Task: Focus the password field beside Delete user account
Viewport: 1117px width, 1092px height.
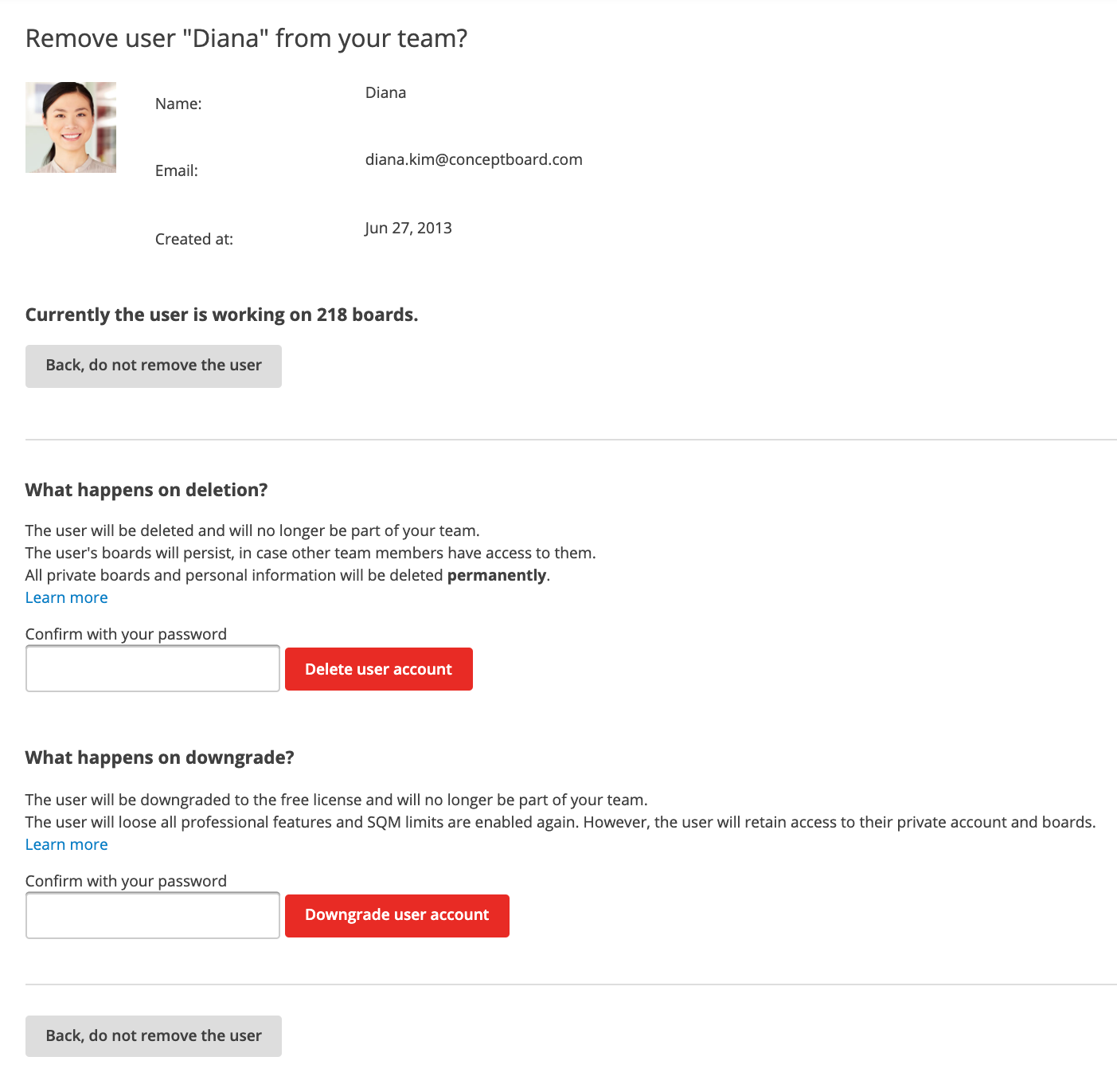Action: pos(153,669)
